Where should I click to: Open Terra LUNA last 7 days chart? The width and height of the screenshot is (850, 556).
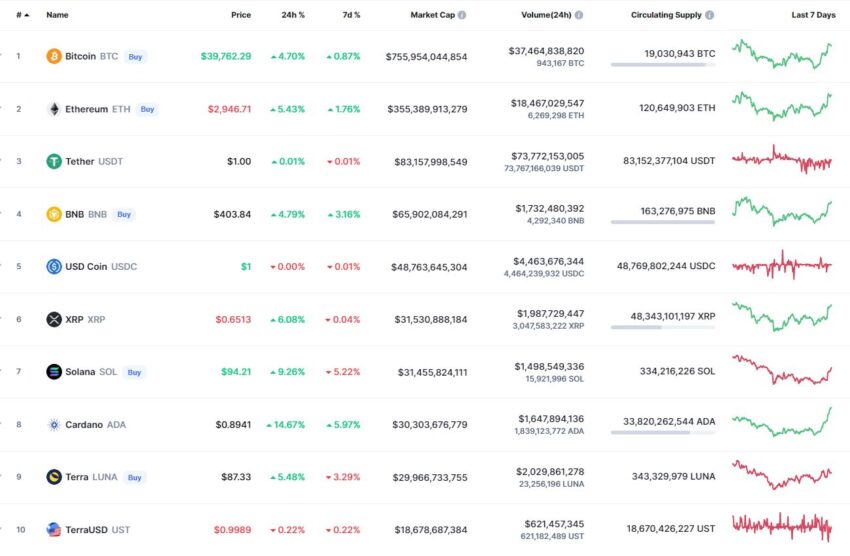click(x=782, y=475)
